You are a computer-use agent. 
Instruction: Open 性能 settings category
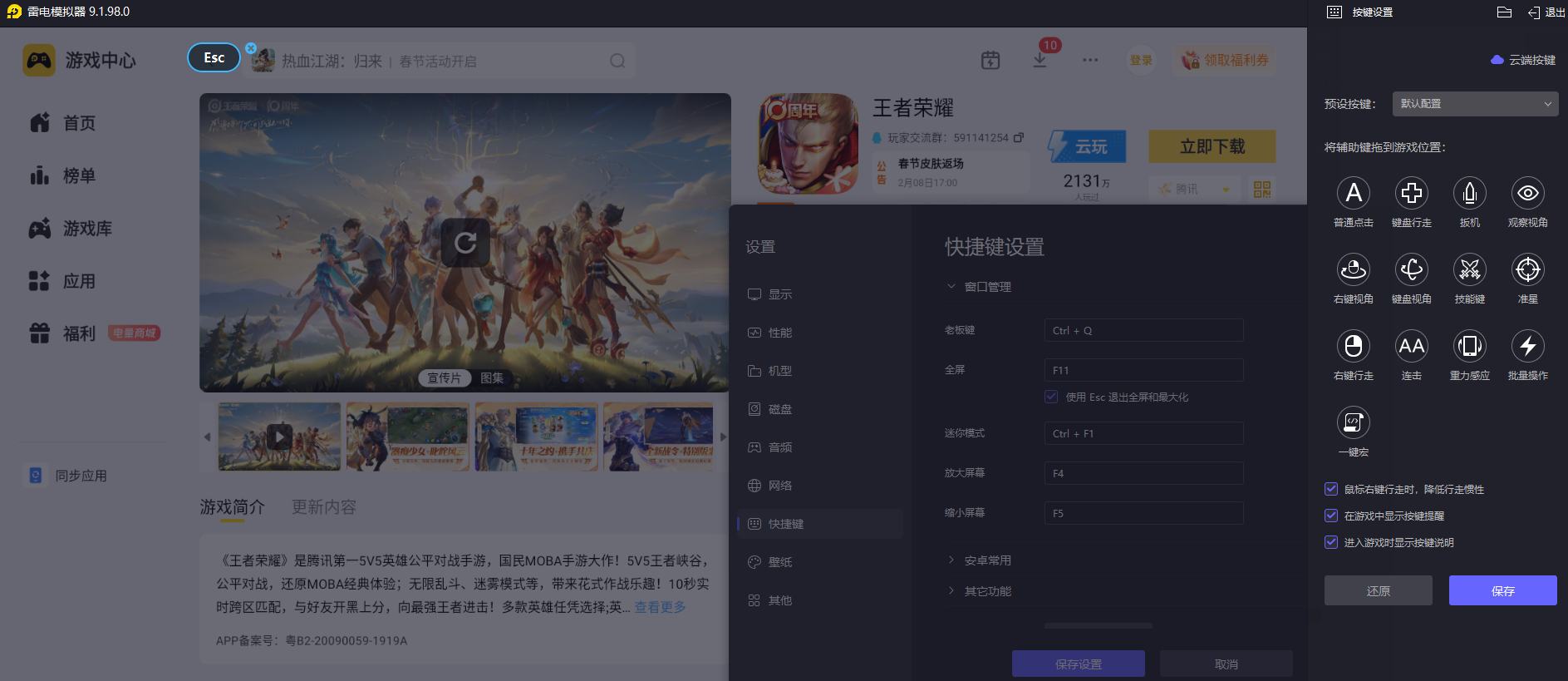pyautogui.click(x=819, y=333)
